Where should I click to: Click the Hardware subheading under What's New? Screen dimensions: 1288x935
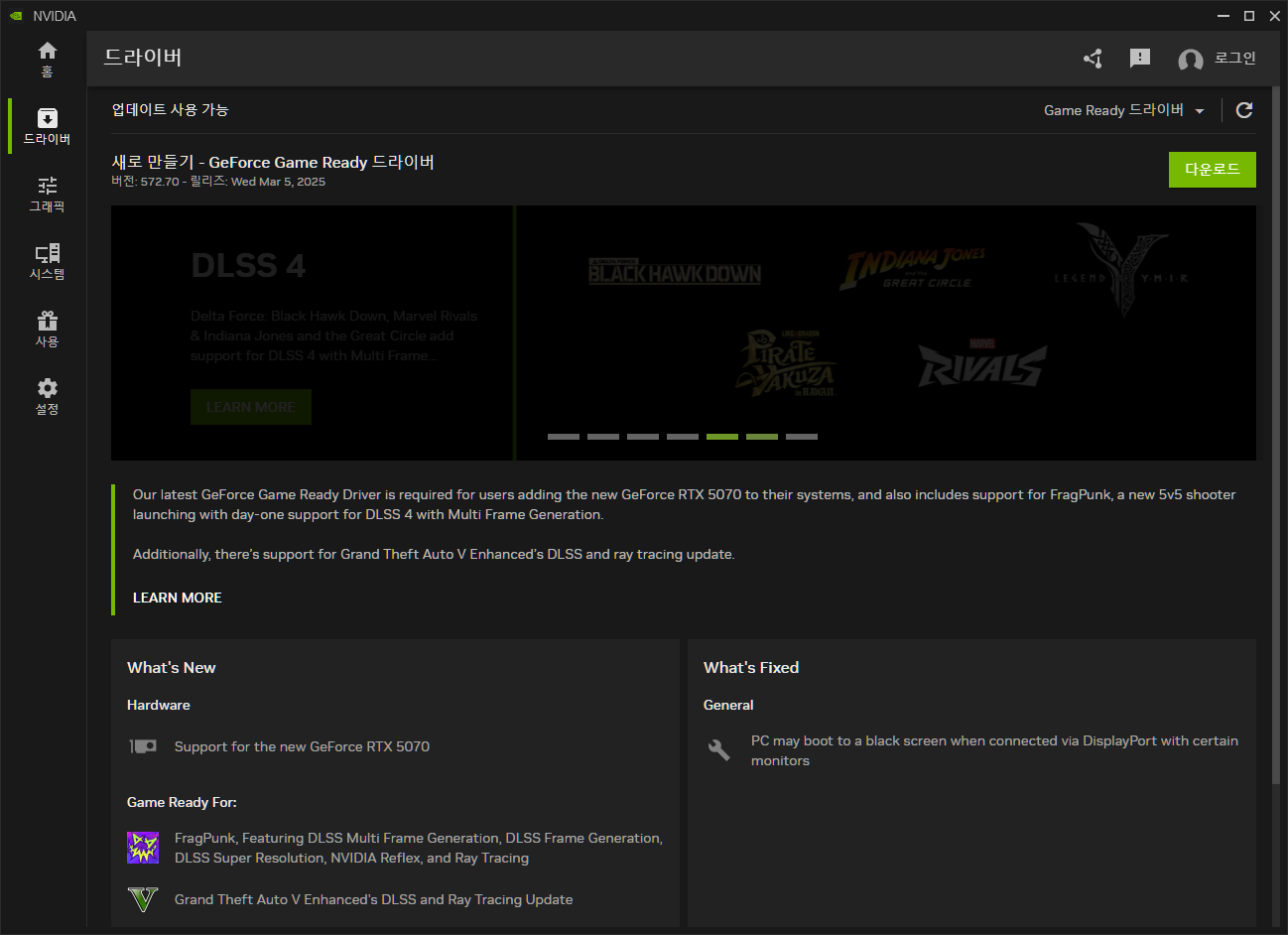(x=159, y=705)
